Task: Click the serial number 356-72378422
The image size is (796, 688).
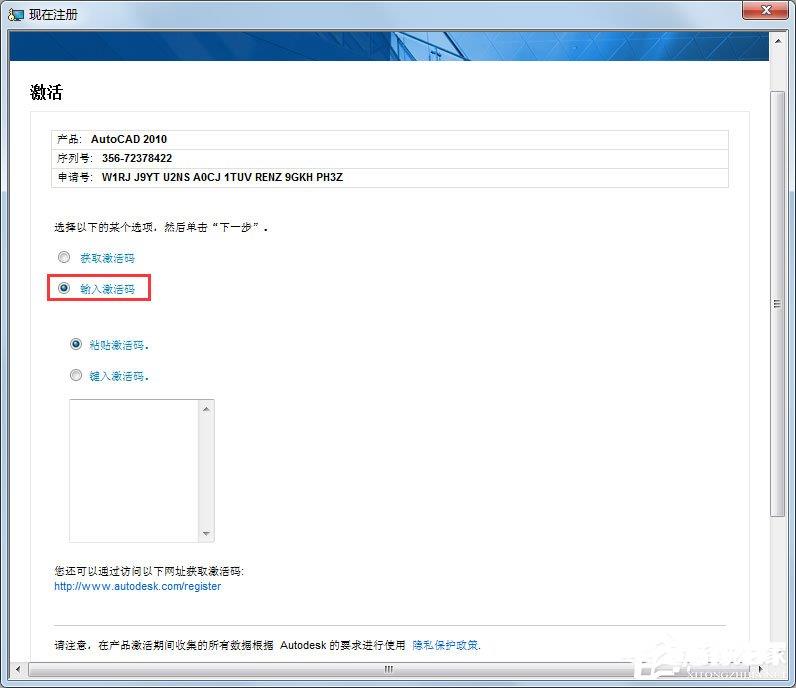Action: coord(137,158)
